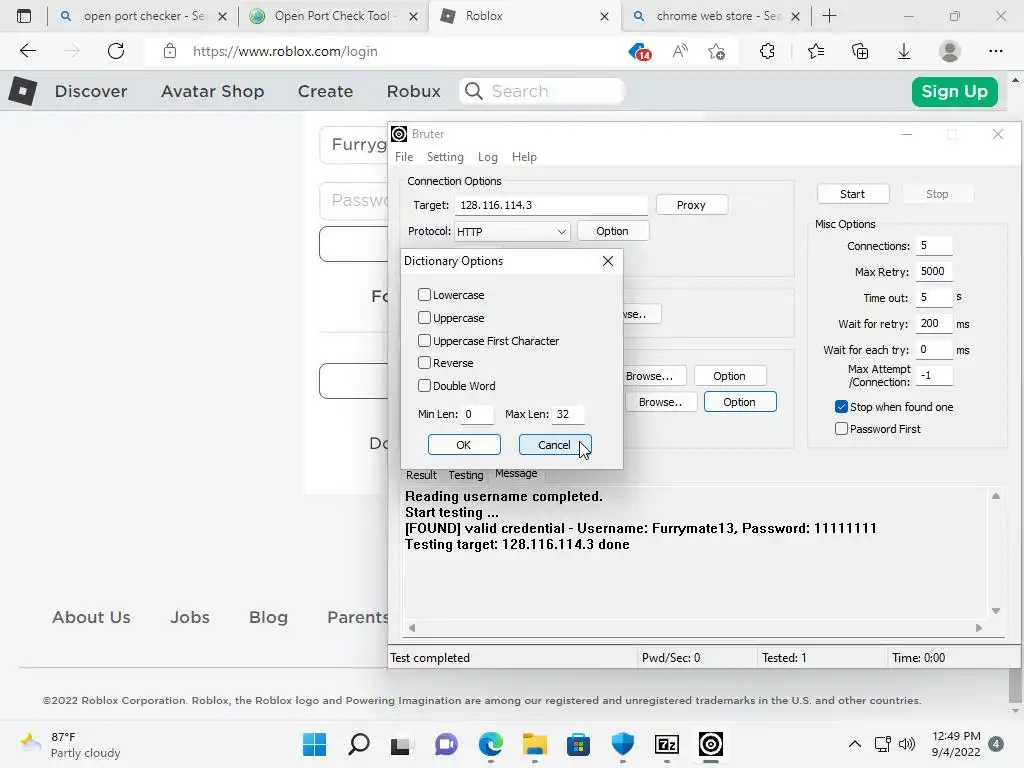The height and width of the screenshot is (768, 1024).
Task: Open Microsoft Store from the taskbar
Action: [578, 744]
